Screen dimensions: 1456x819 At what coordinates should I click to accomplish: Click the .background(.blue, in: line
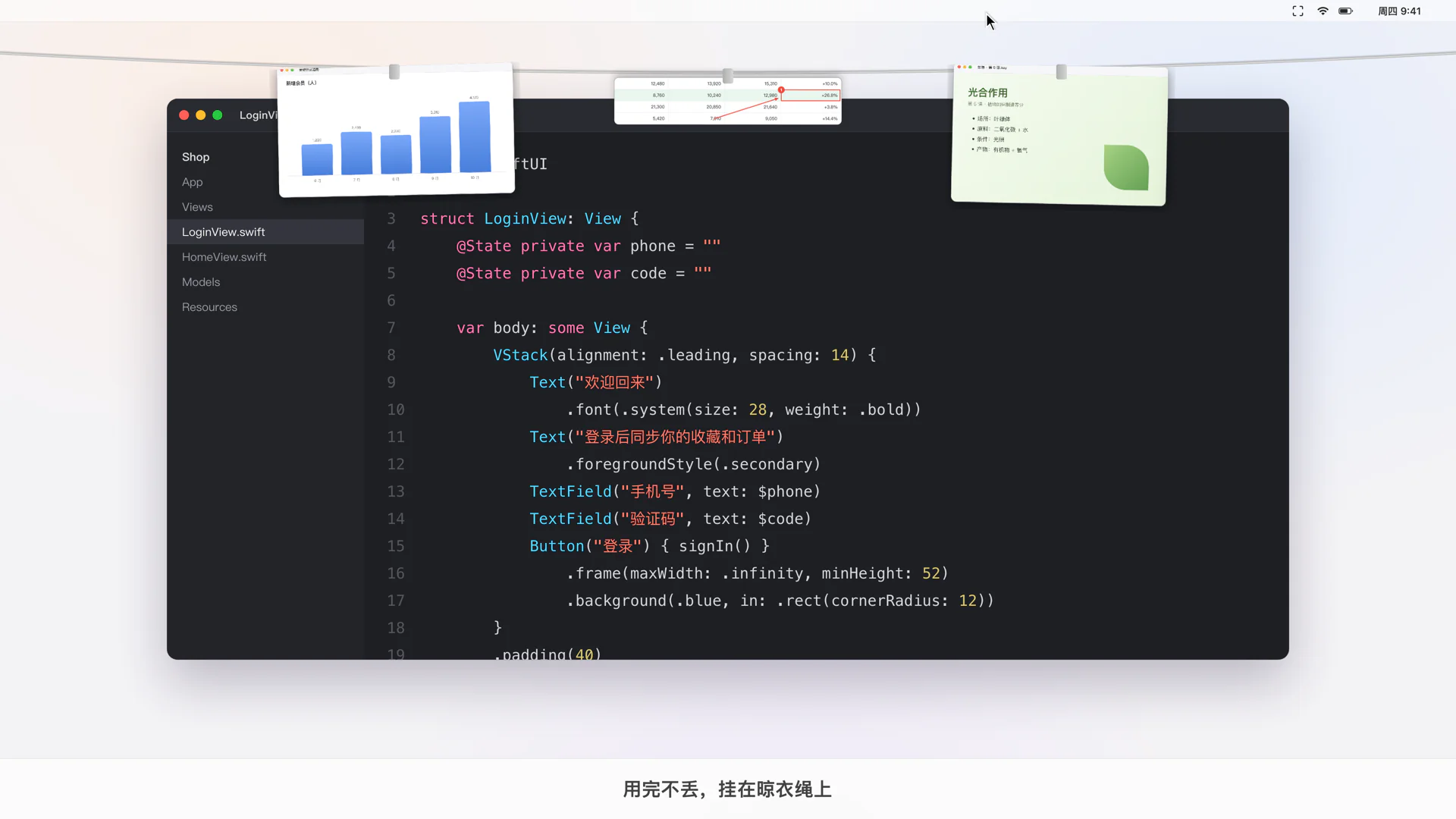pos(780,601)
